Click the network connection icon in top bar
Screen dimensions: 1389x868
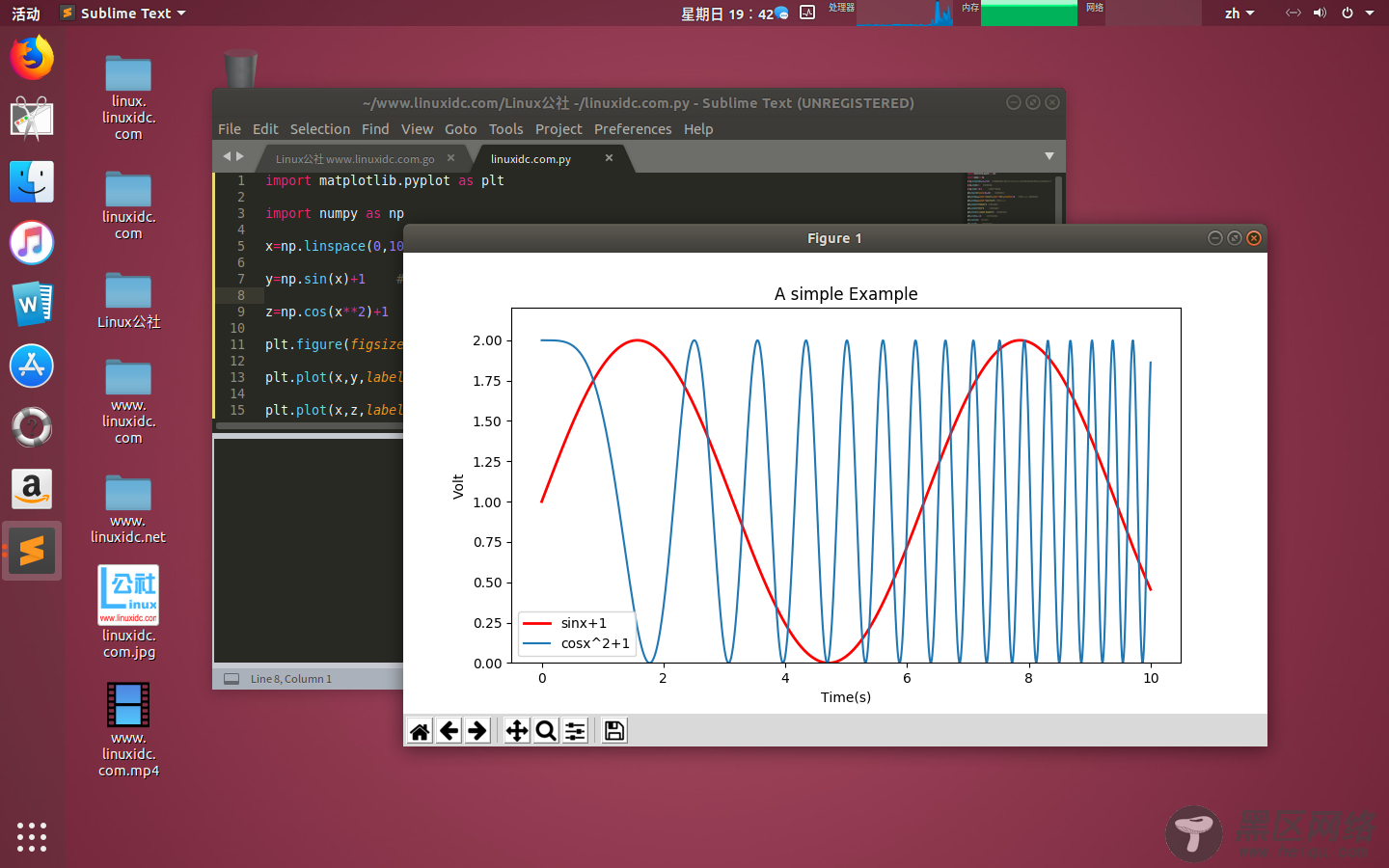click(x=1294, y=13)
